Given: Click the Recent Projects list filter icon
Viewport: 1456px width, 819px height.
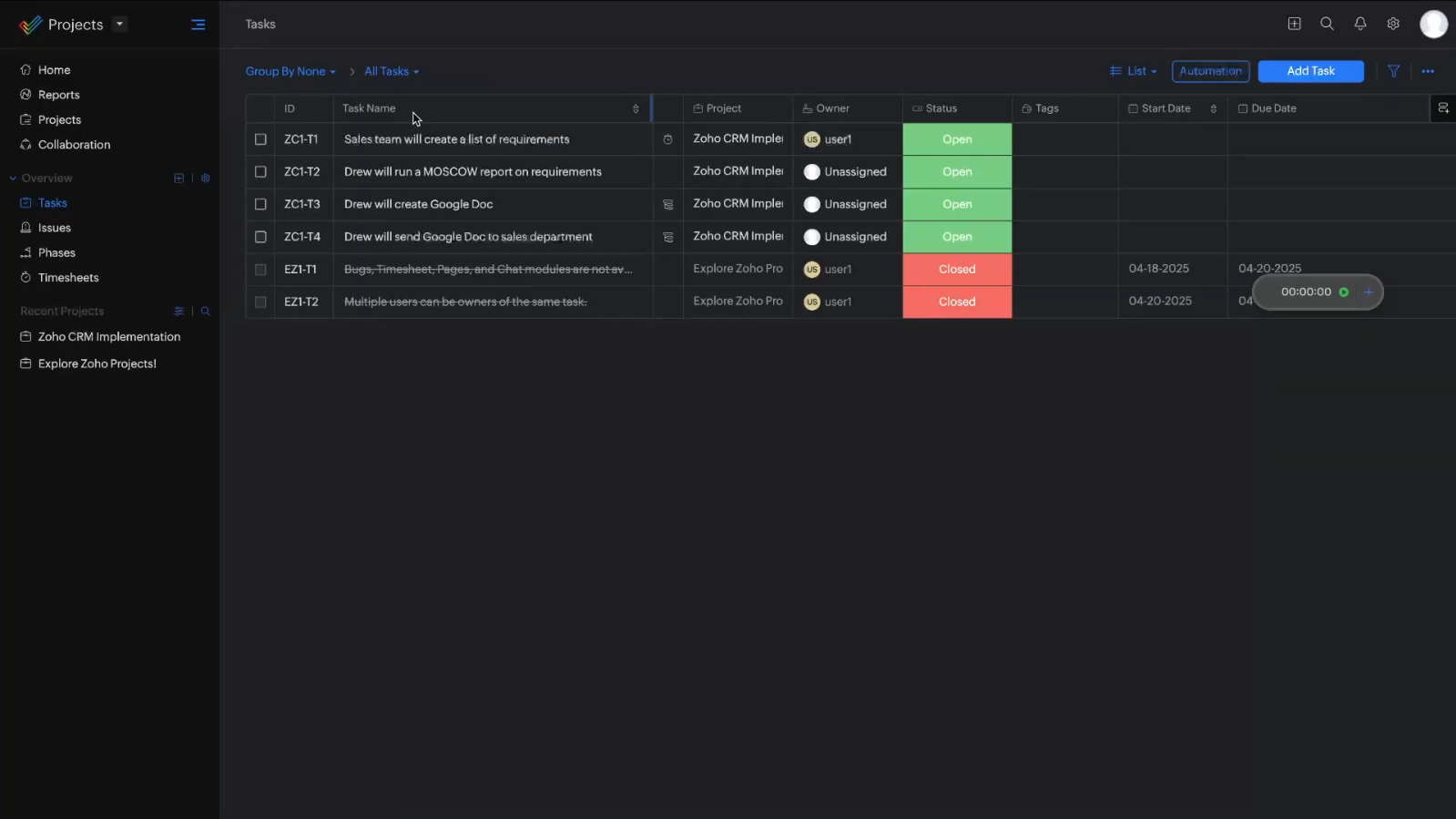Looking at the screenshot, I should point(178,312).
